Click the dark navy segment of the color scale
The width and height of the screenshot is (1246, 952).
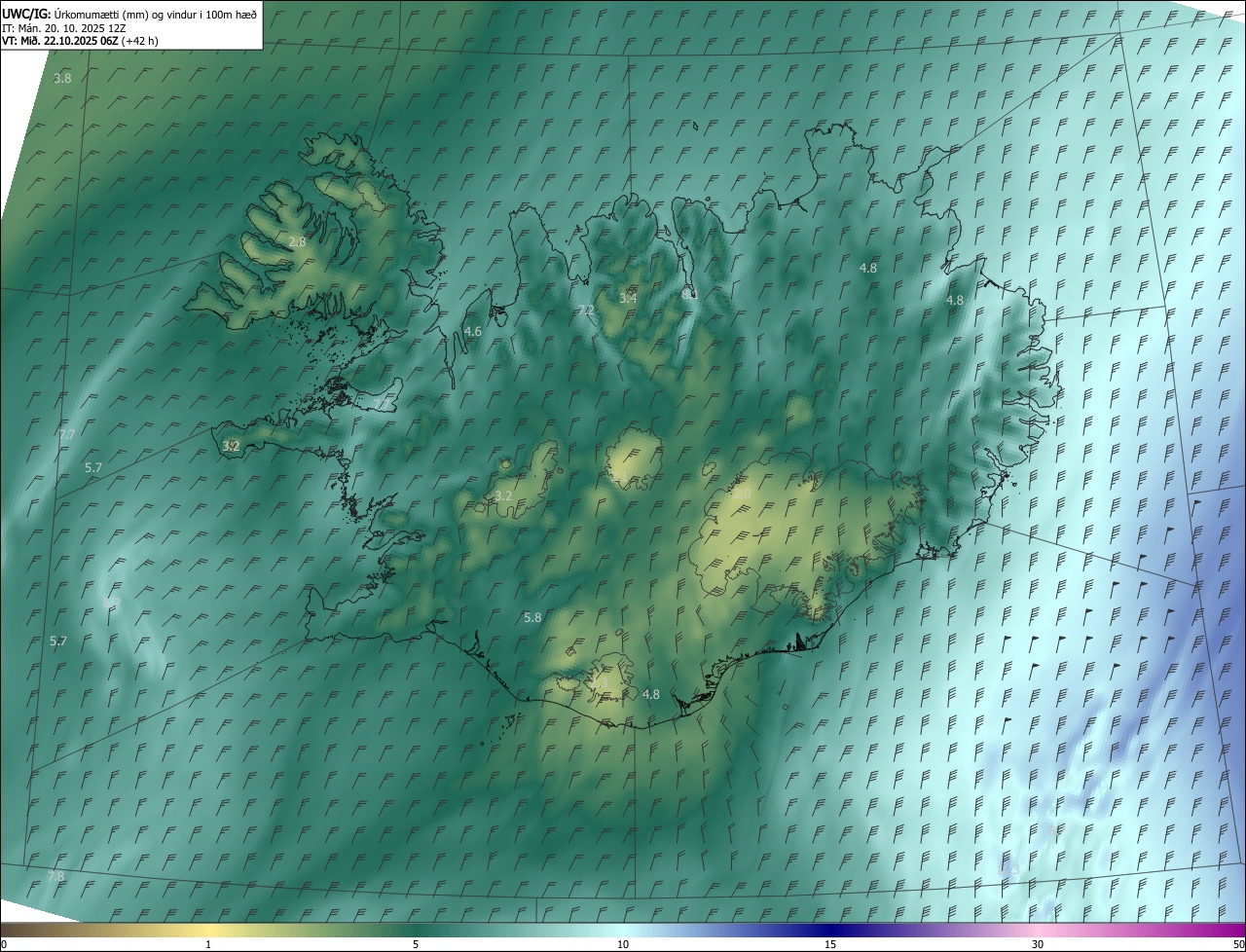[830, 931]
